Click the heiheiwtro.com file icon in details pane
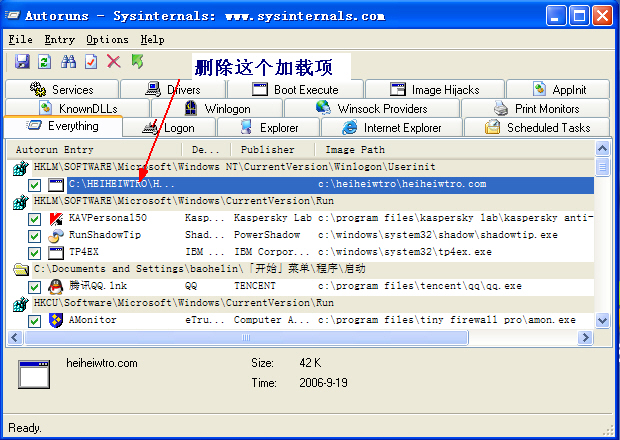620x440 pixels. (x=34, y=374)
